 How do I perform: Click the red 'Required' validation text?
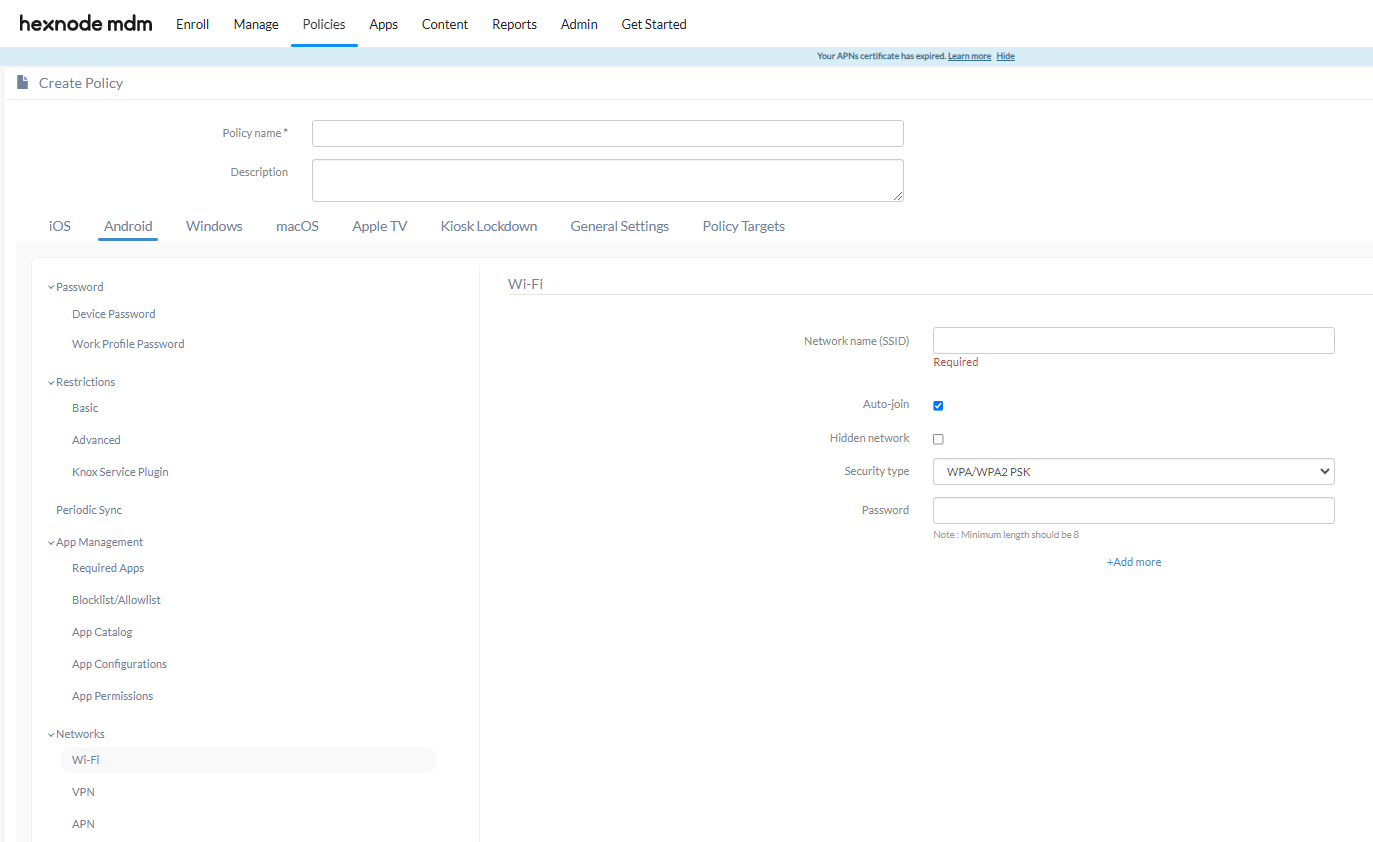955,362
